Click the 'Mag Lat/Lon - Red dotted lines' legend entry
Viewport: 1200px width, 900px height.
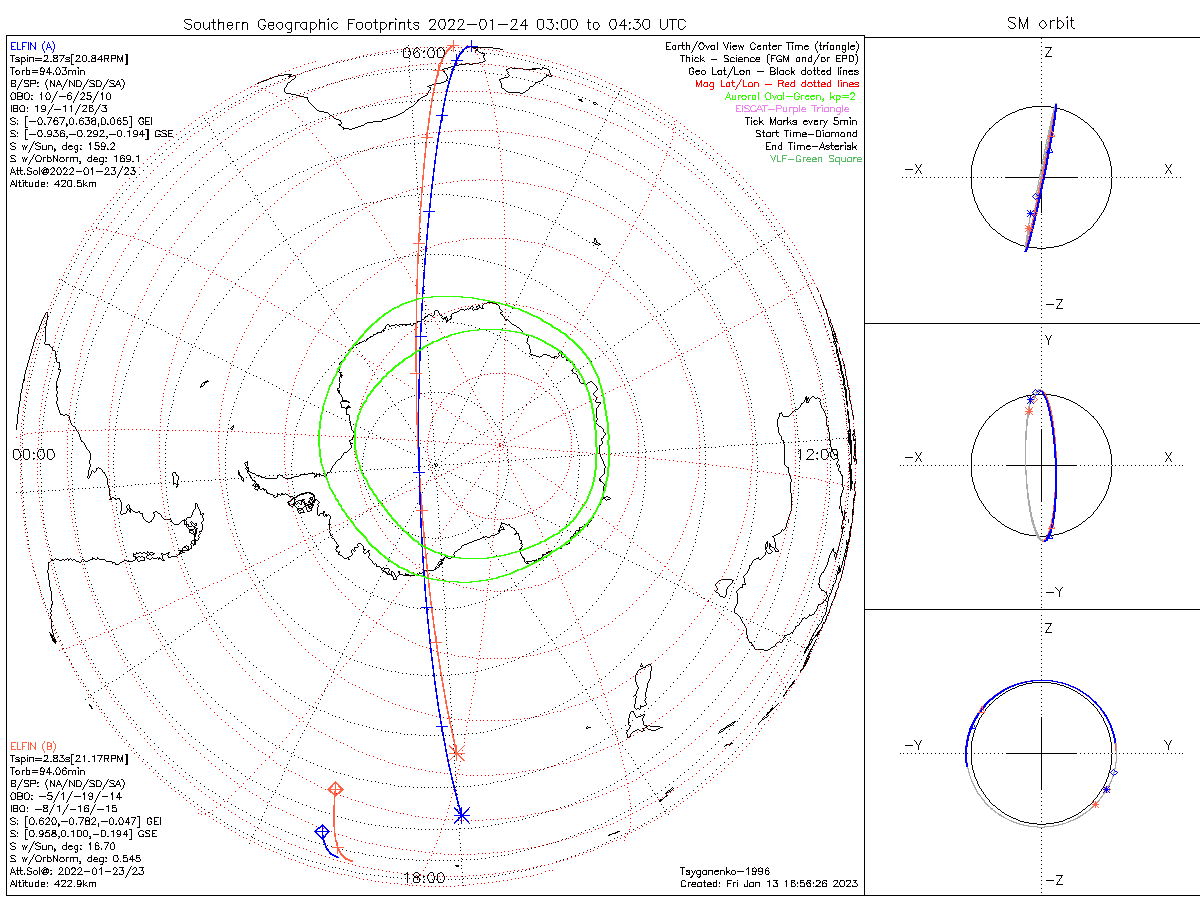[776, 84]
